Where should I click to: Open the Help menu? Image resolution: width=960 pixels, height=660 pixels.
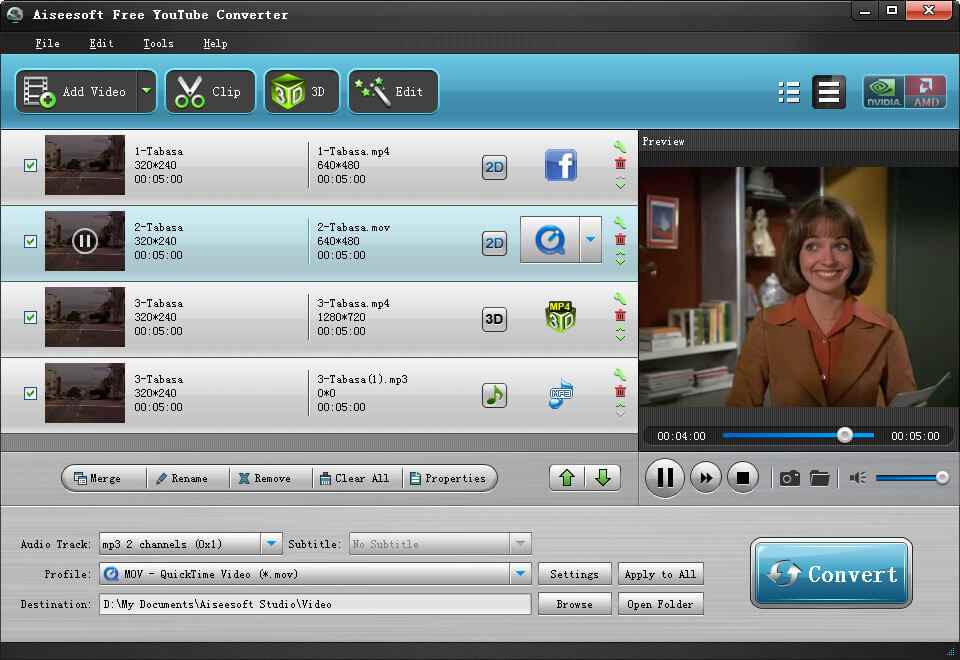[215, 43]
